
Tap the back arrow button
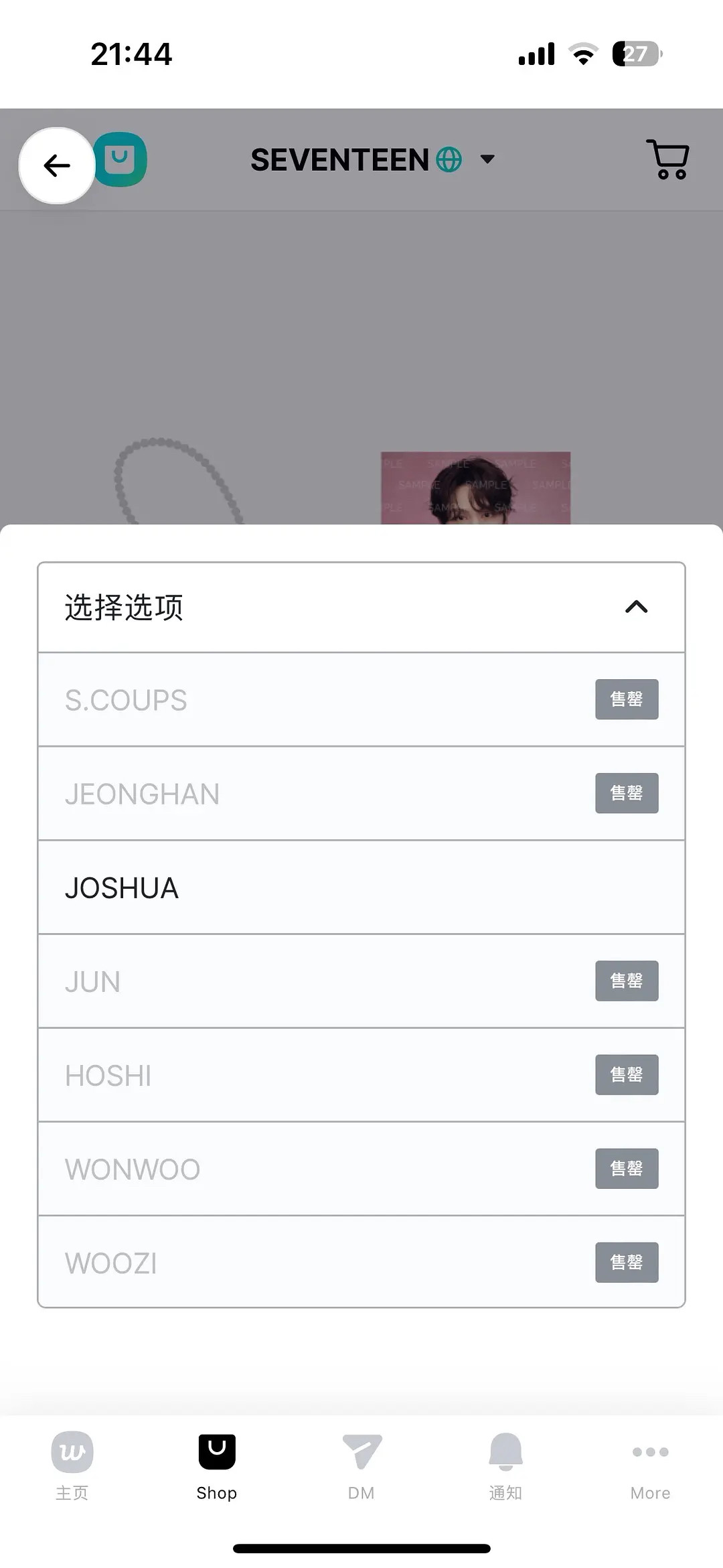(x=57, y=165)
